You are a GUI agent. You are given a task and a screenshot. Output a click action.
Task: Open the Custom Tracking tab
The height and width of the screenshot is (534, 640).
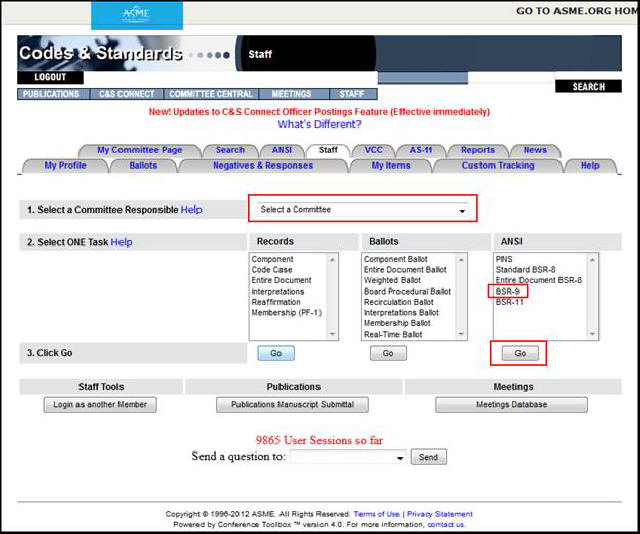click(x=498, y=165)
